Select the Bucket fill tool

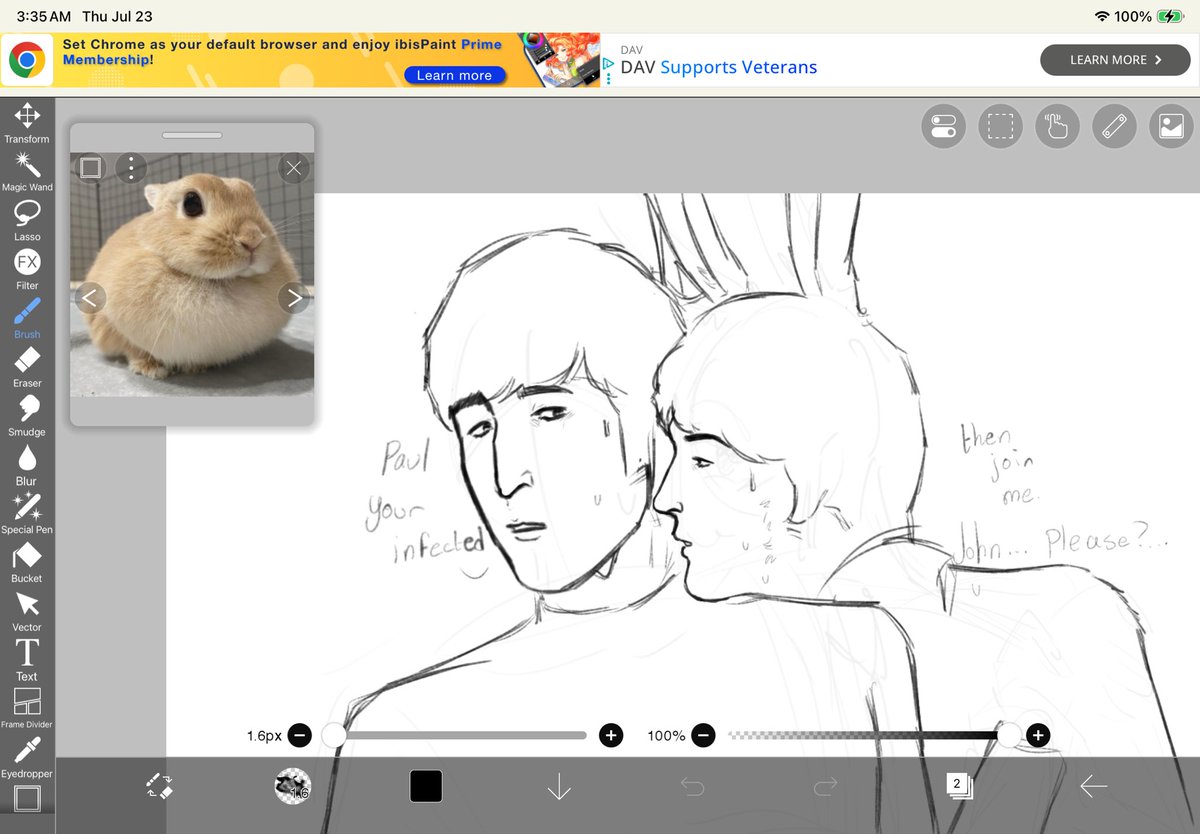(x=27, y=561)
